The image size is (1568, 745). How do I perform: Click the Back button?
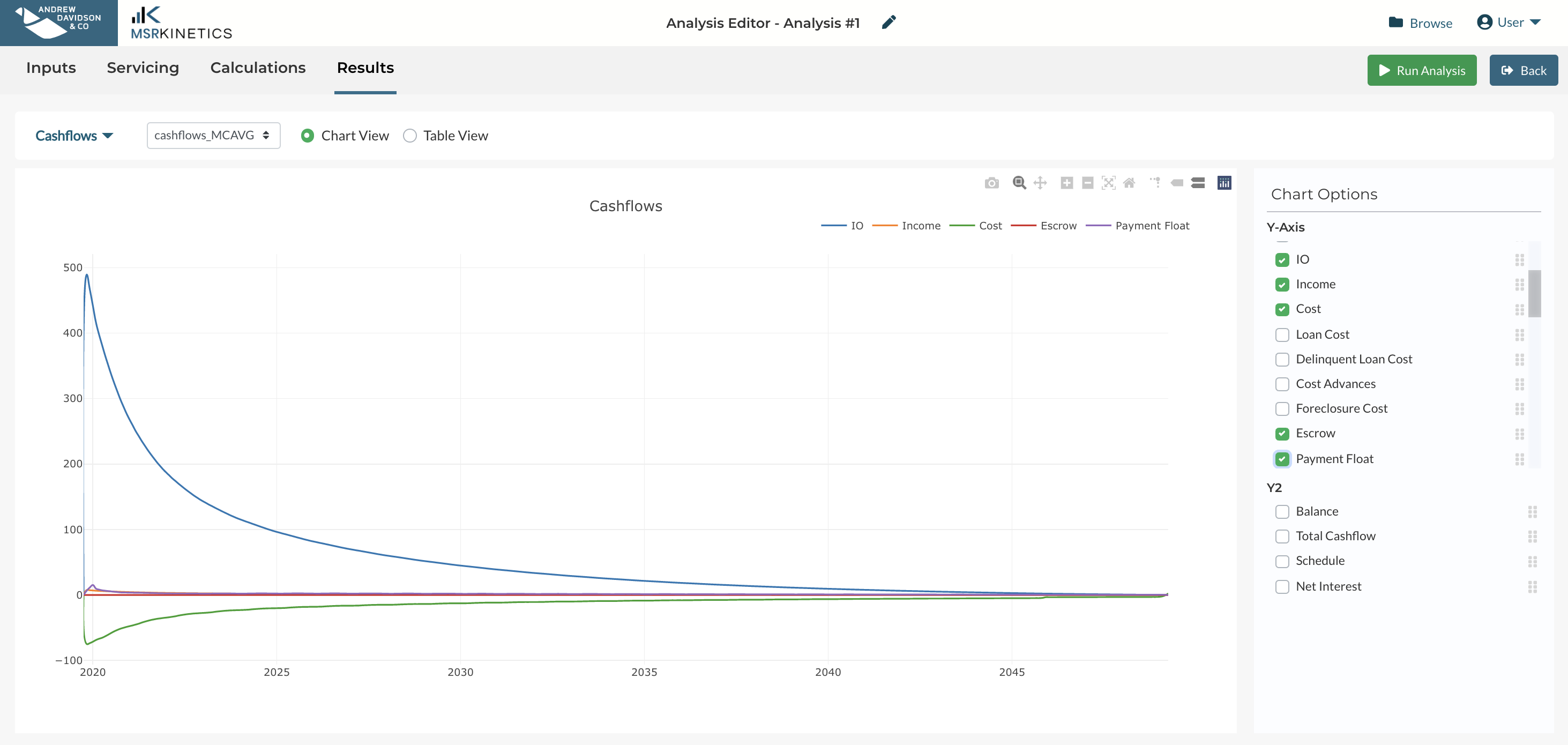[x=1523, y=71]
